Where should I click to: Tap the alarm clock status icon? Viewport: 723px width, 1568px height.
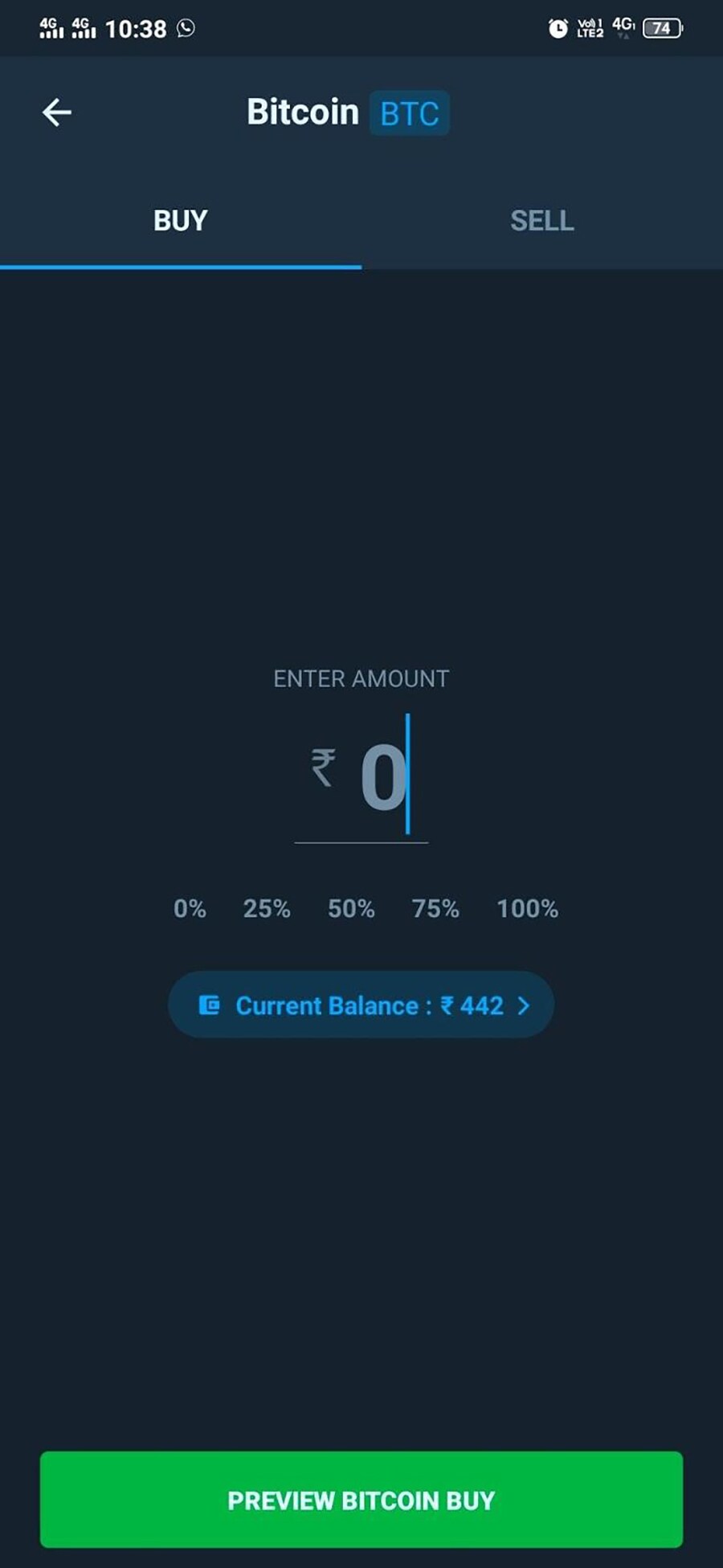(x=558, y=29)
